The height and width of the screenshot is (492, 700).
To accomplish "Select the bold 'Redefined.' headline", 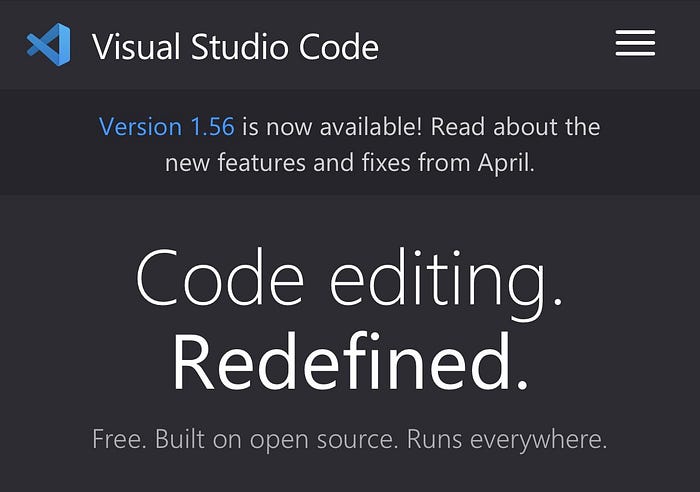I will click(350, 362).
